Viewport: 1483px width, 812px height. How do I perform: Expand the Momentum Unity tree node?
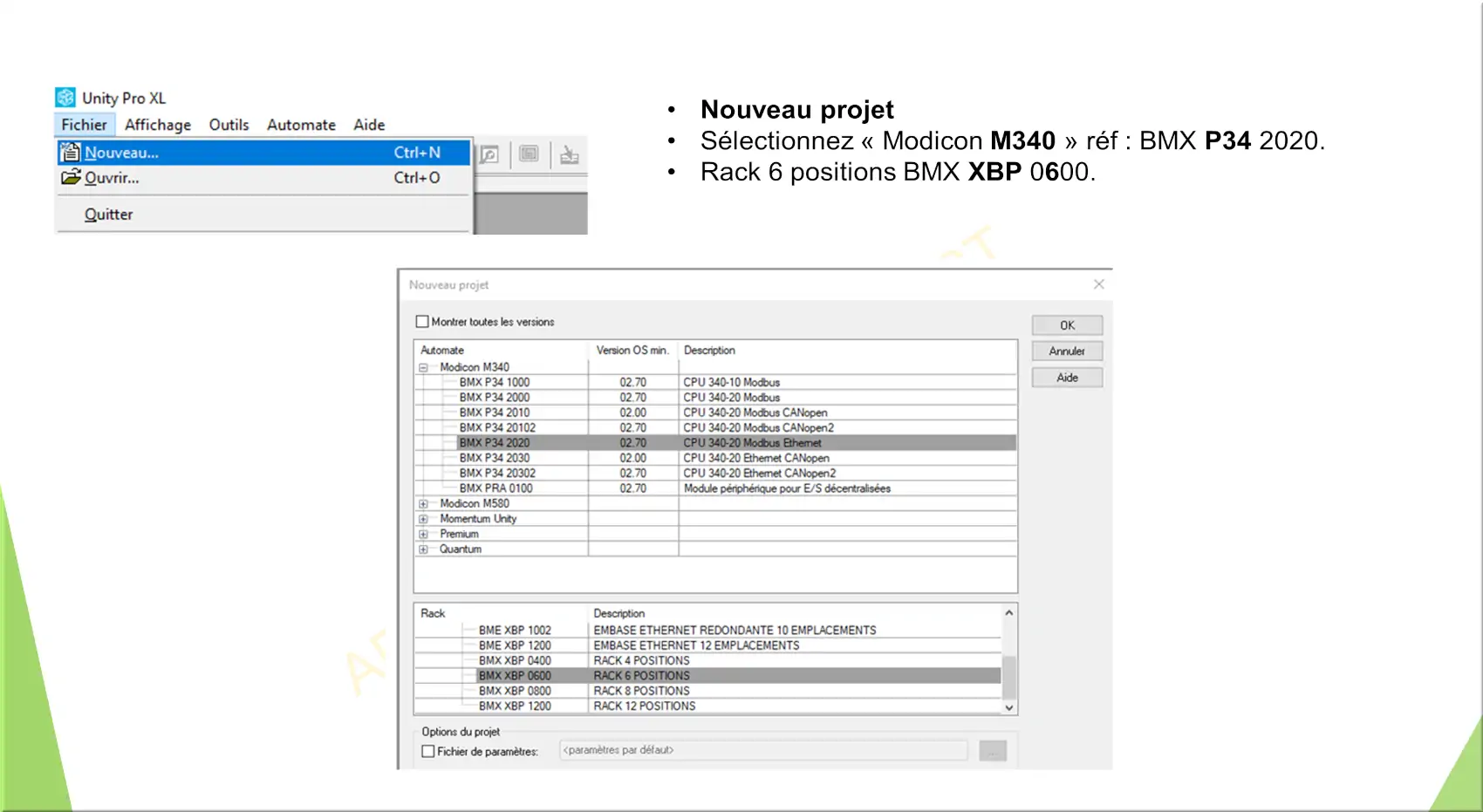[423, 519]
